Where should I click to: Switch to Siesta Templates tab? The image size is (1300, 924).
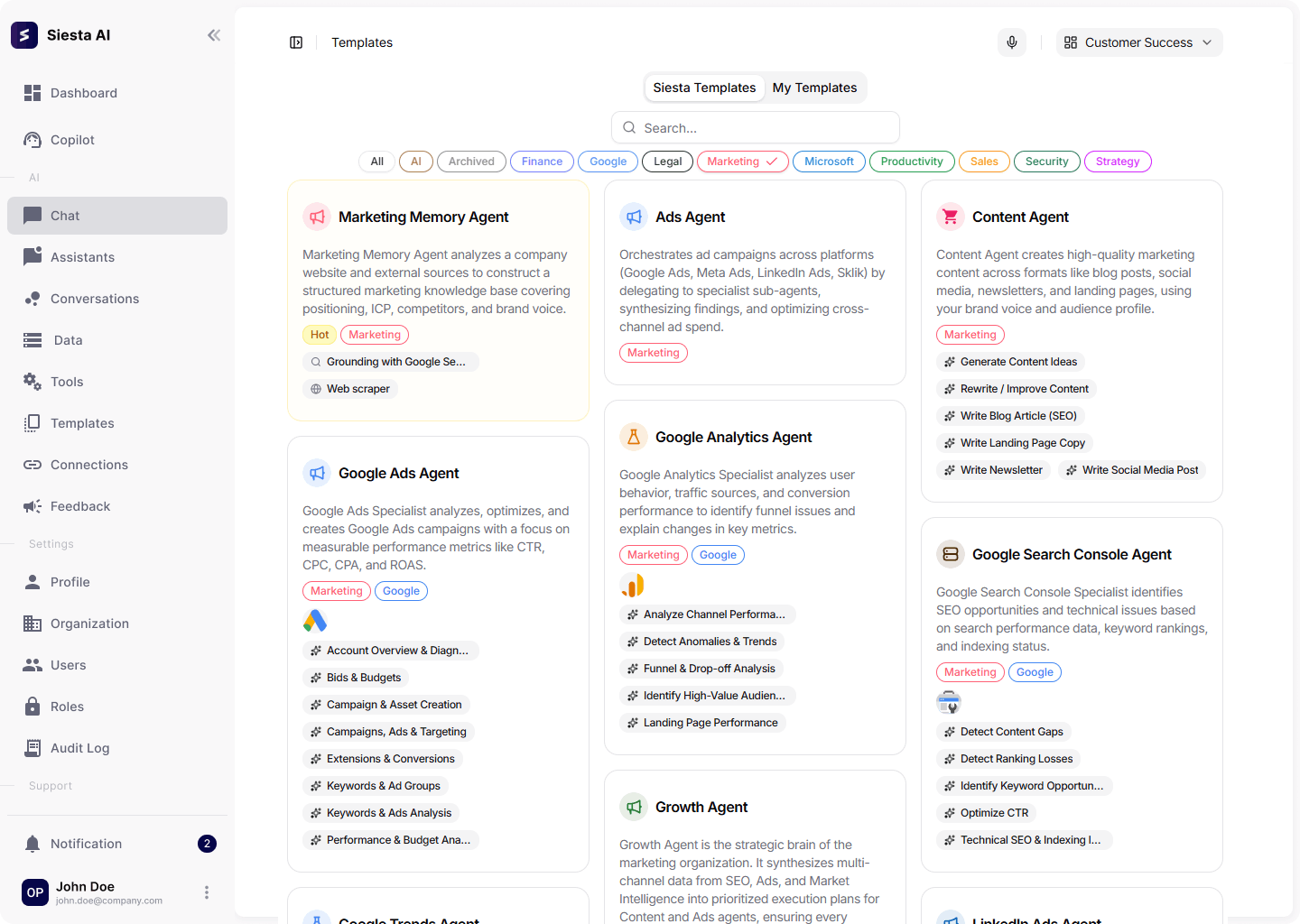click(704, 88)
